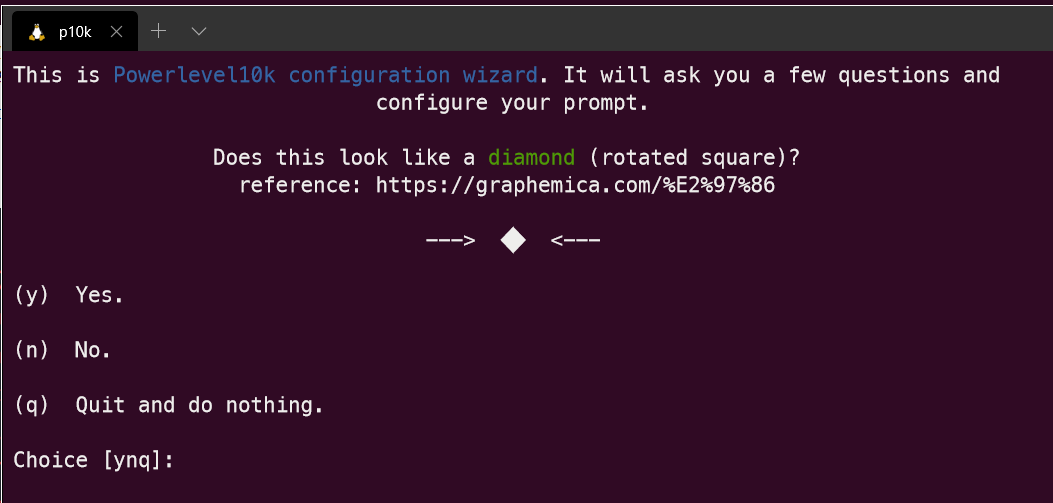Click the left arrow pointing at diamond
1053x503 pixels.
point(449,240)
